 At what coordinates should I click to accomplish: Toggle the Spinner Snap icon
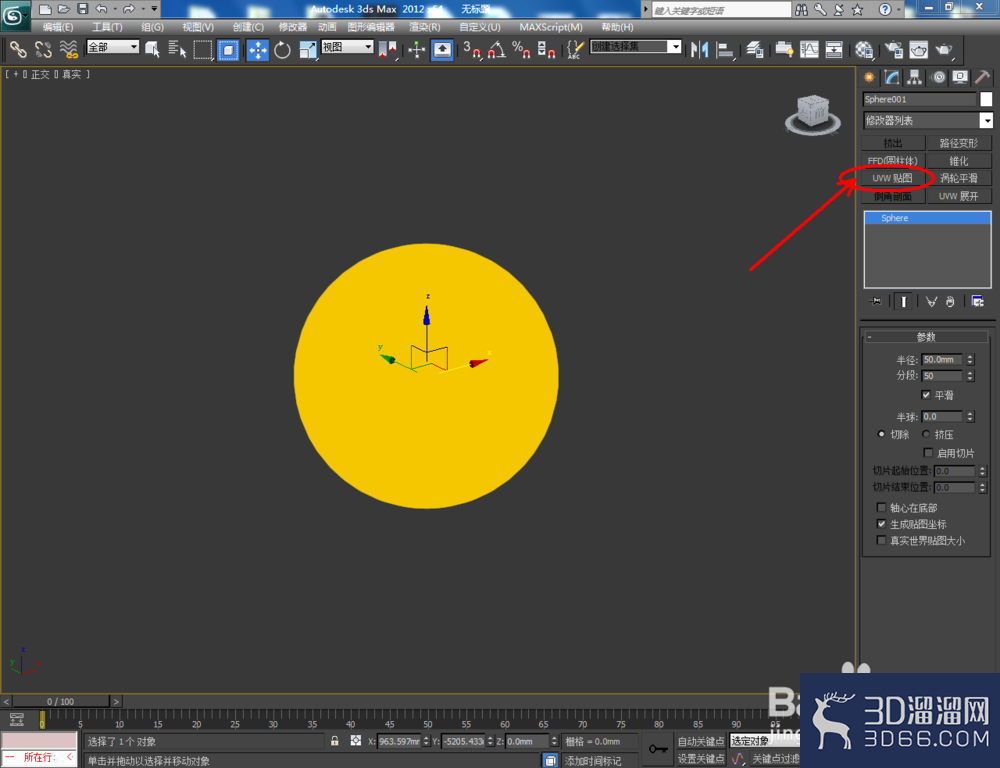pos(546,49)
